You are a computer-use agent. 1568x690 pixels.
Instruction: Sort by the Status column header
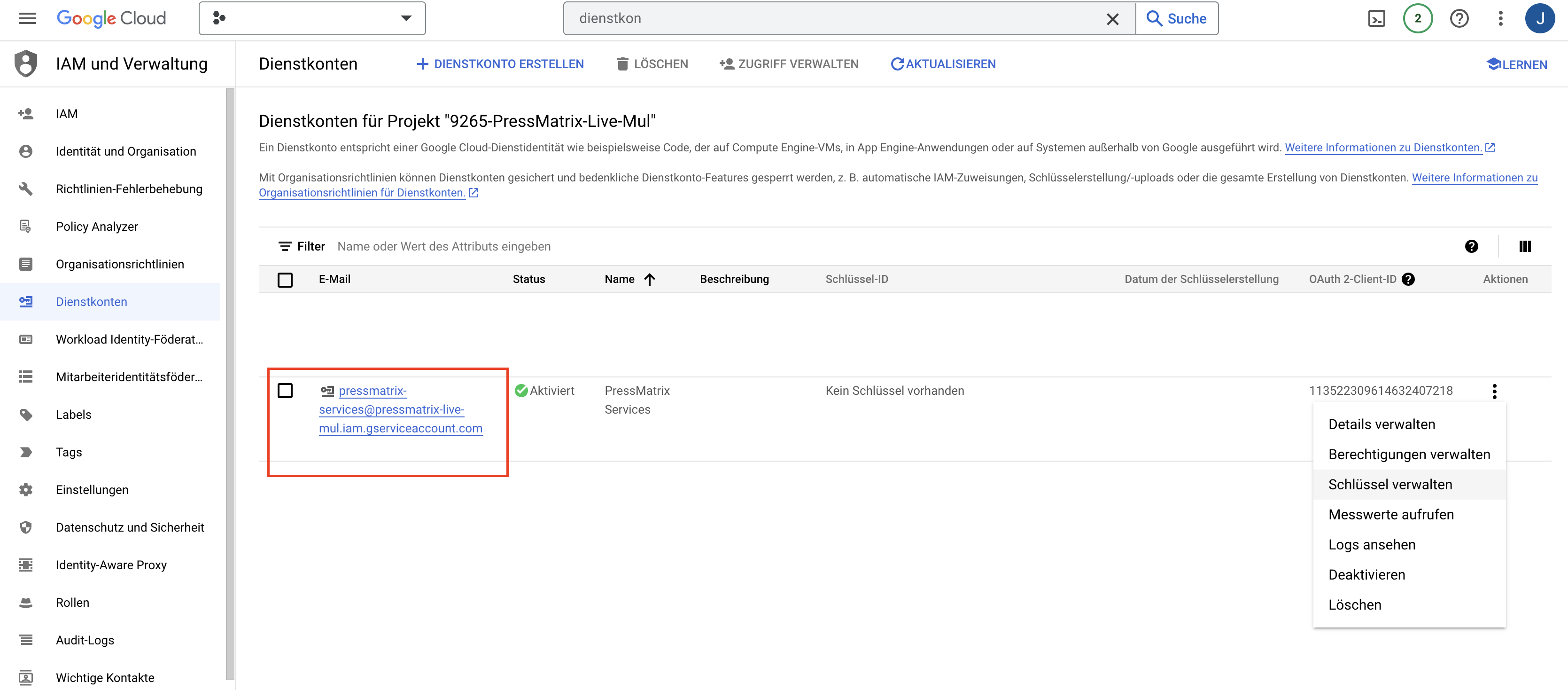[528, 280]
